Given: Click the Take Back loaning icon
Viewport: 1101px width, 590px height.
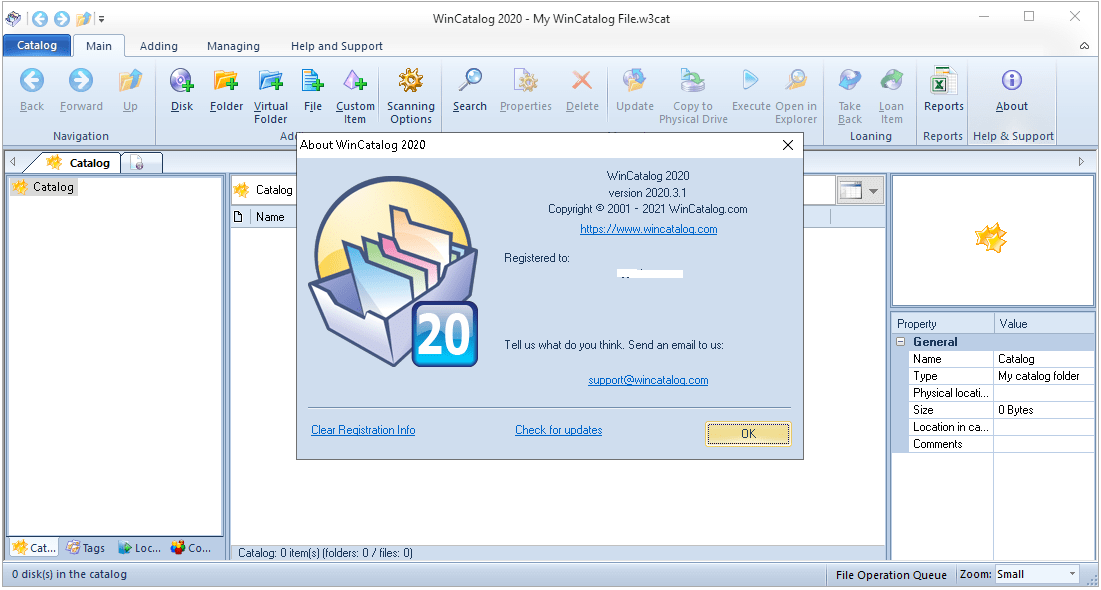Looking at the screenshot, I should (x=850, y=97).
